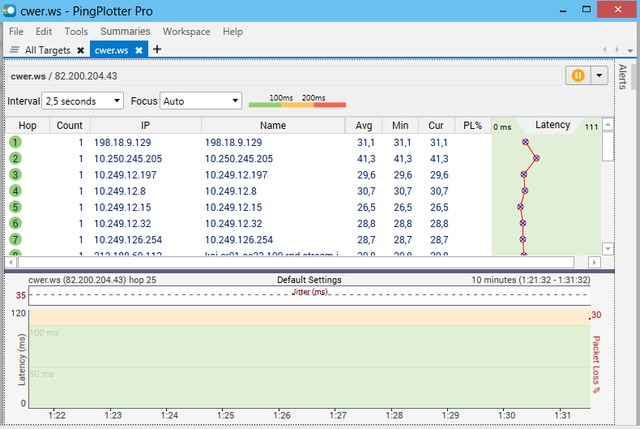This screenshot has height=429, width=640.
Task: Select hop 7 green circle icon
Action: [15, 240]
